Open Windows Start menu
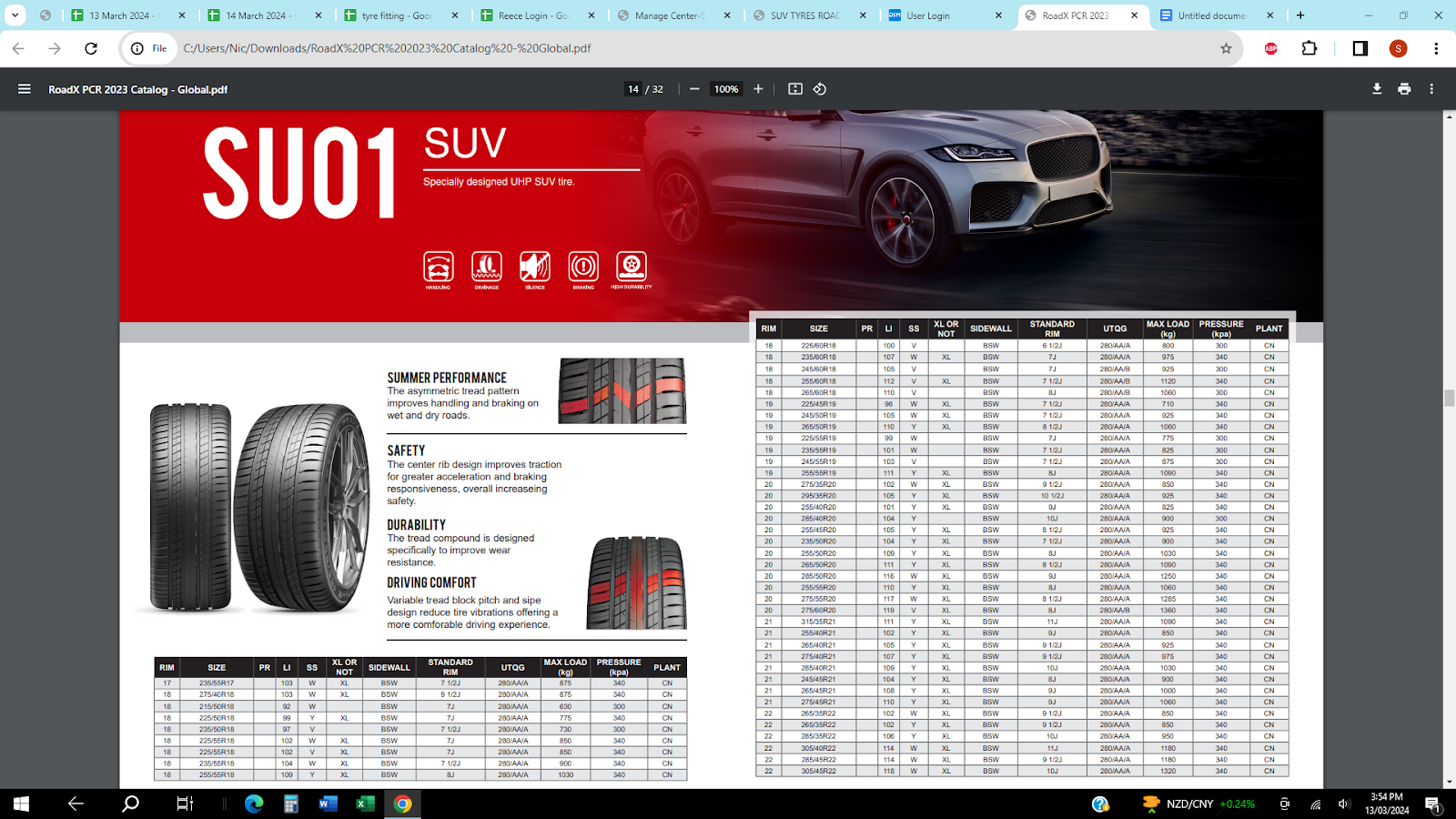Viewport: 1456px width, 819px height. point(21,804)
